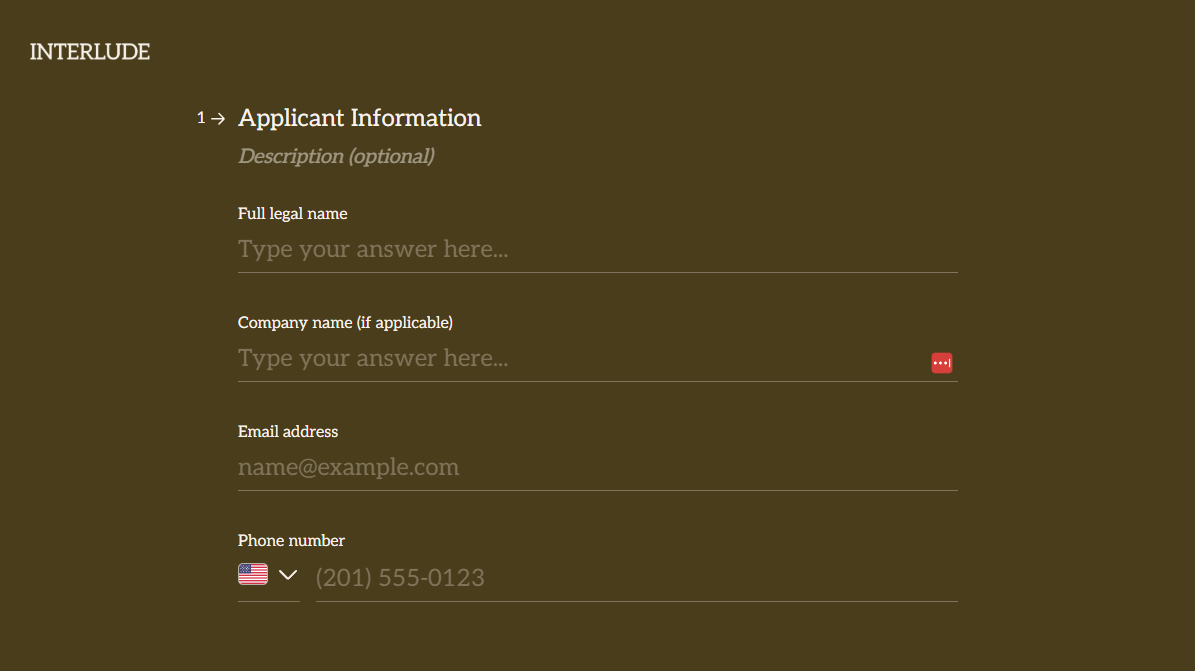Select the Applicant Information heading
1195x671 pixels.
[359, 117]
